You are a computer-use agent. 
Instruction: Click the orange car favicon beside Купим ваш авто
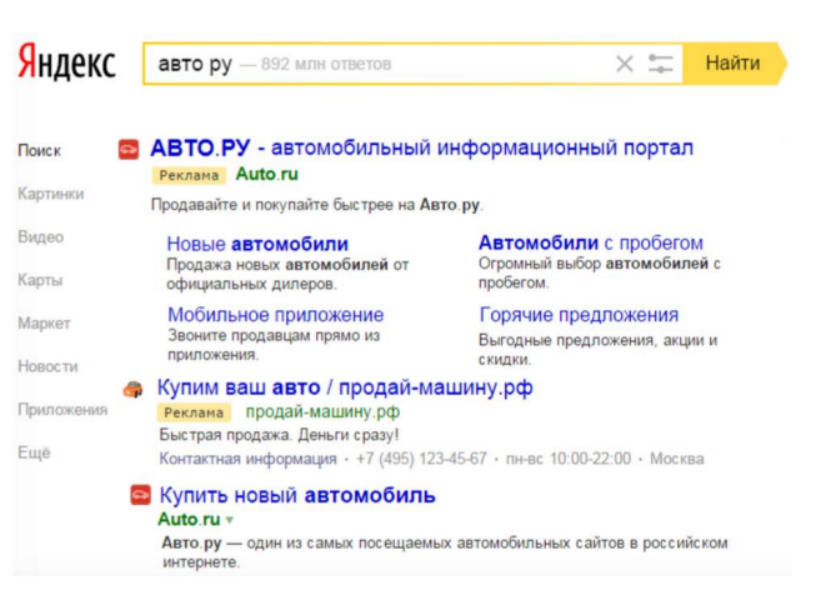[133, 390]
